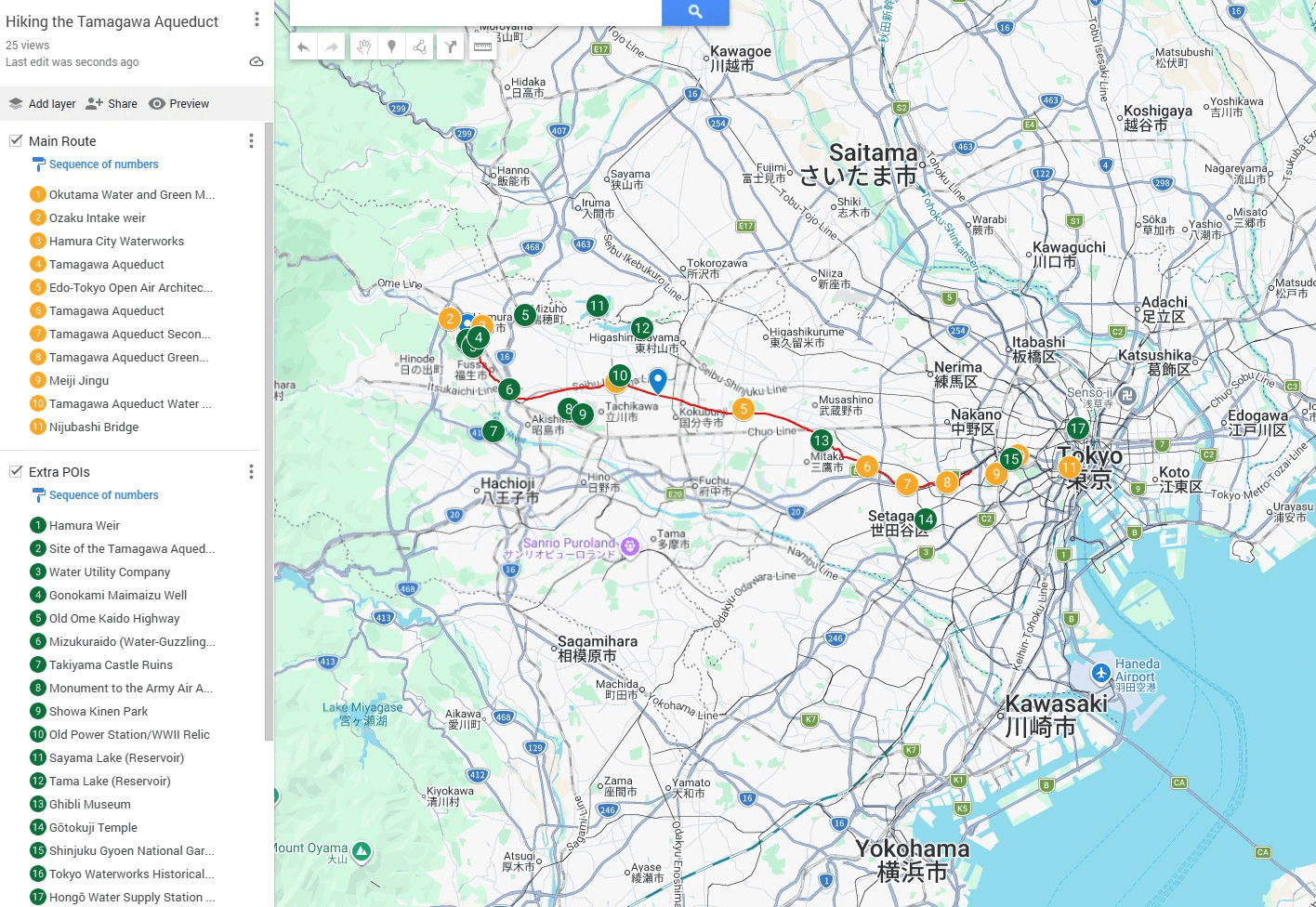Click orange marker 5 on the map
Screen dimensions: 1316x907
[744, 409]
